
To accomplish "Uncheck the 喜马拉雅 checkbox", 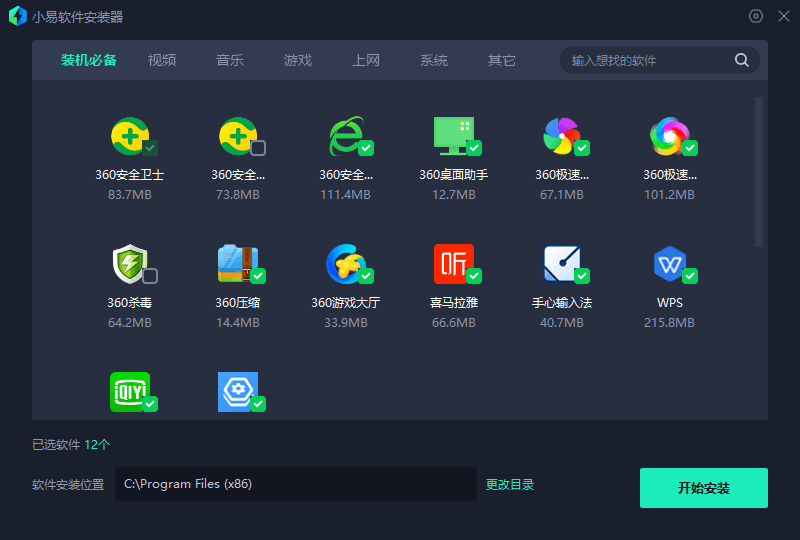I will pyautogui.click(x=474, y=276).
